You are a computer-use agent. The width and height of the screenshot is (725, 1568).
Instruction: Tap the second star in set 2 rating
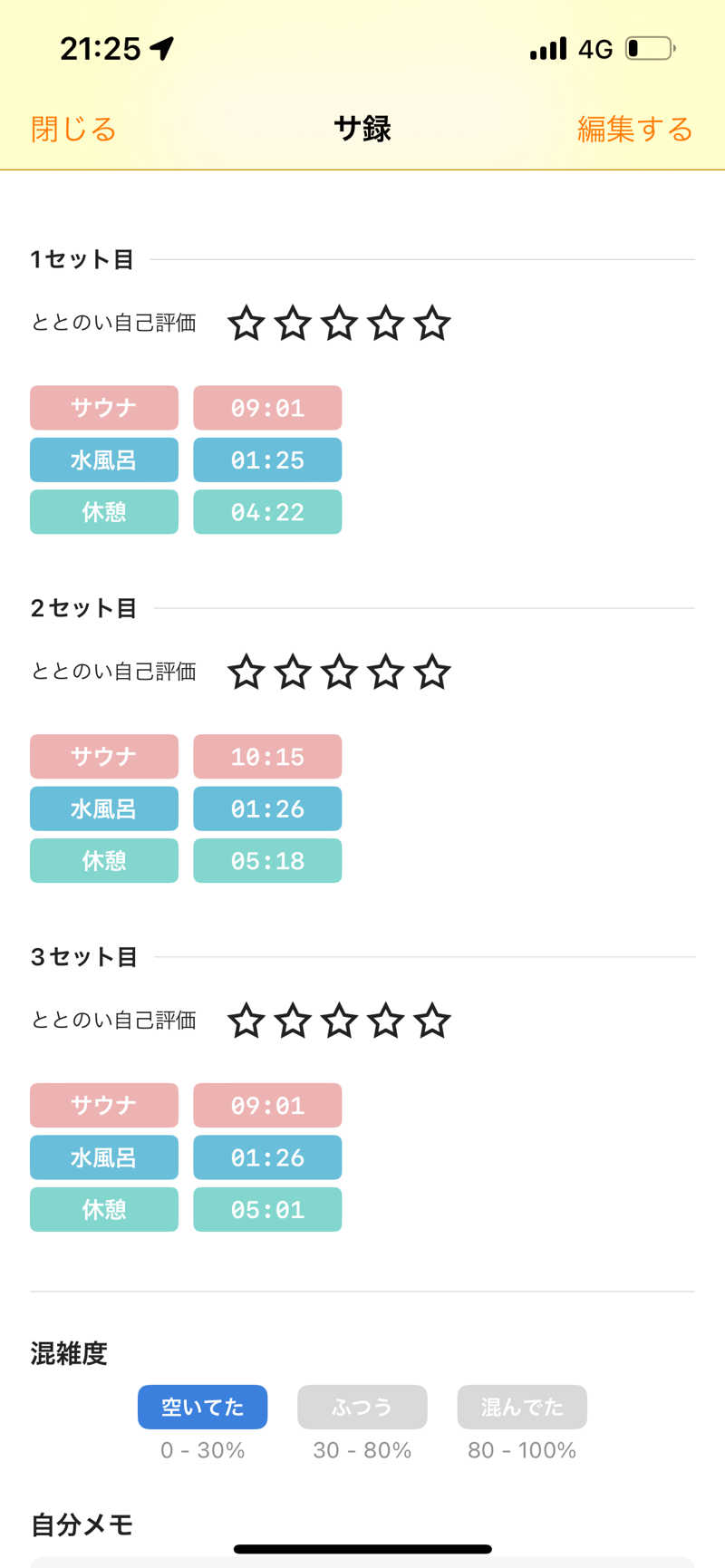coord(293,673)
